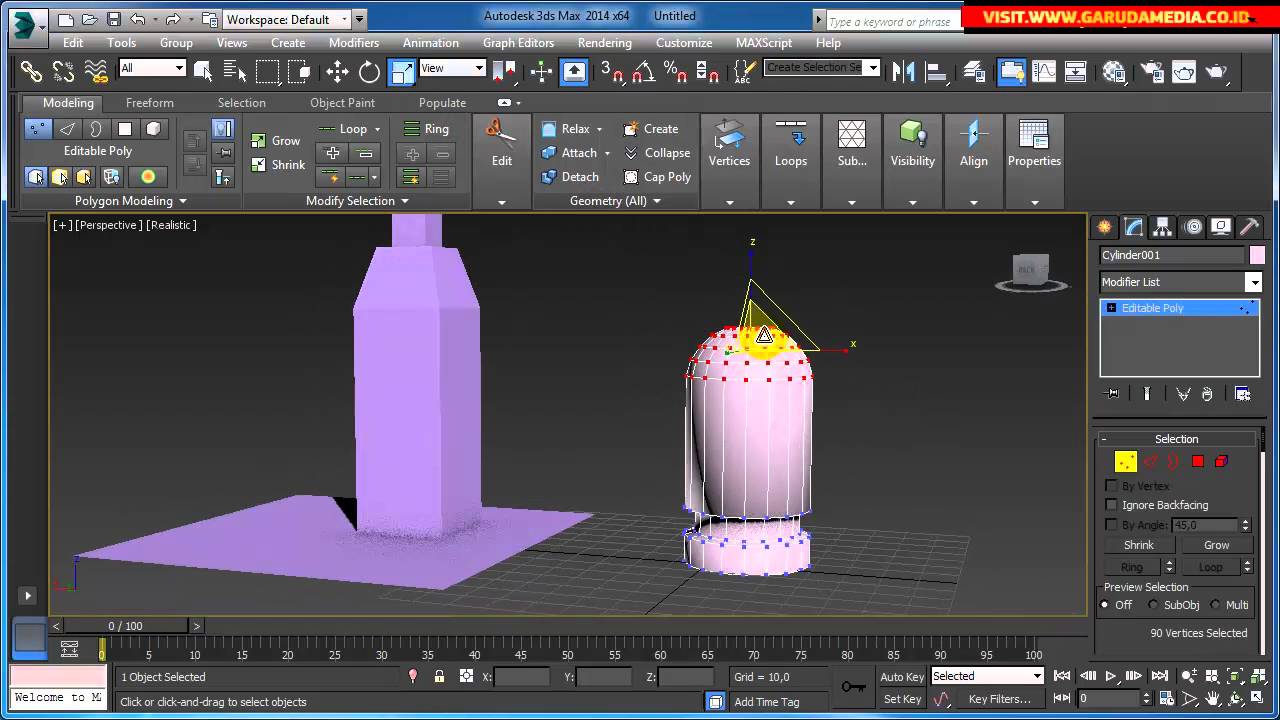Viewport: 1280px width, 720px height.
Task: Open the Material Editor icon
Action: click(x=1114, y=71)
